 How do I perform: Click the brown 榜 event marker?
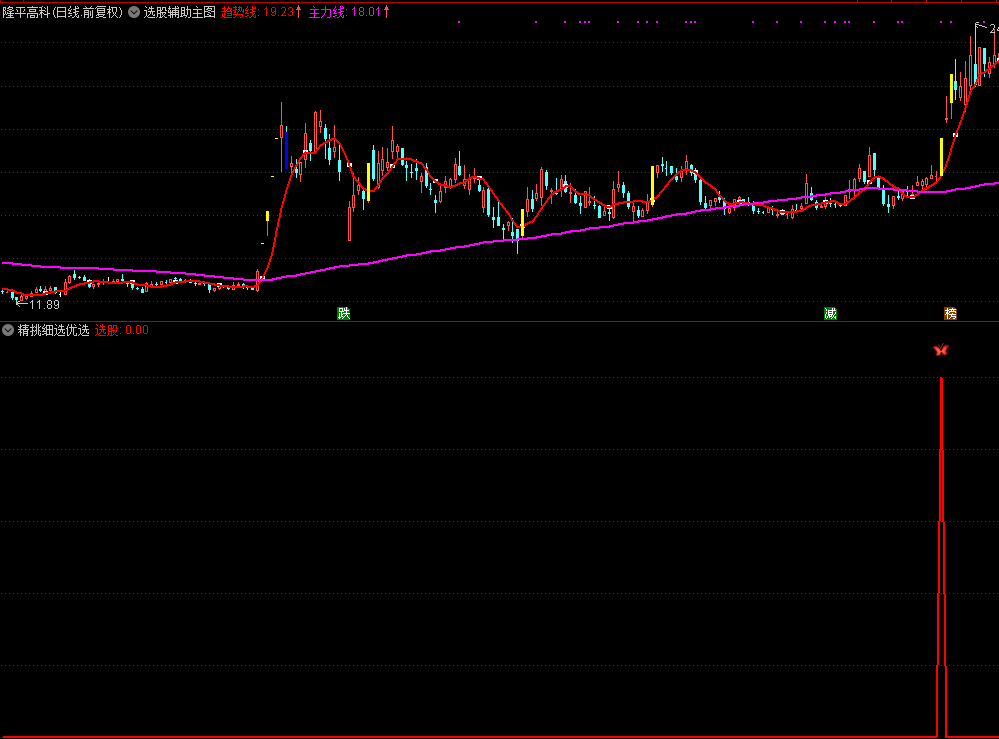tap(950, 313)
